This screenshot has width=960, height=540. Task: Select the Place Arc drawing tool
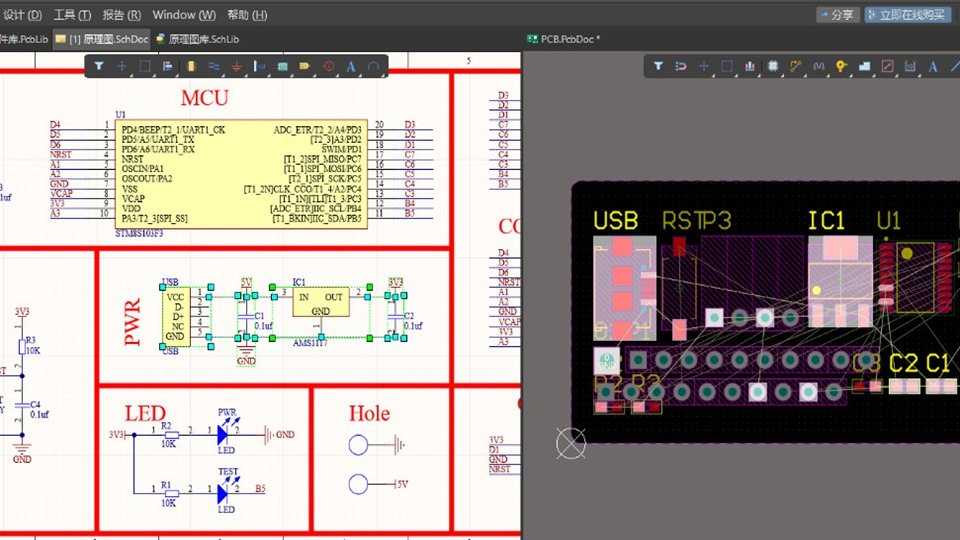[x=373, y=66]
